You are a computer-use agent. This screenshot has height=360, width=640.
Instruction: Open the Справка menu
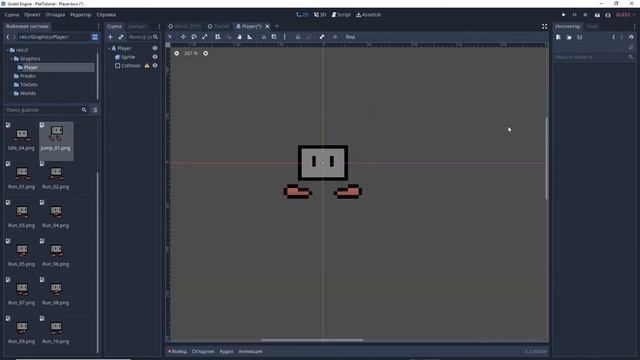(x=106, y=15)
